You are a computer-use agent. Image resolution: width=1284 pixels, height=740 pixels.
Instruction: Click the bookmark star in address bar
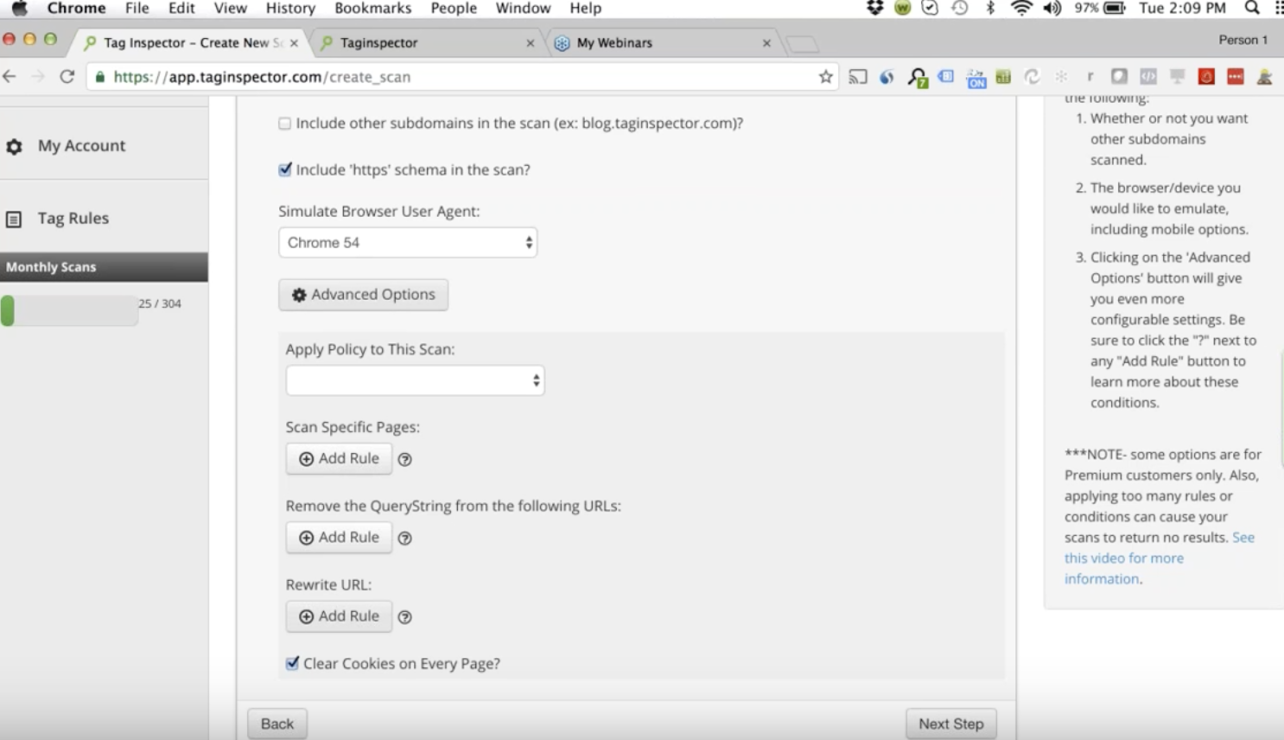coord(826,77)
